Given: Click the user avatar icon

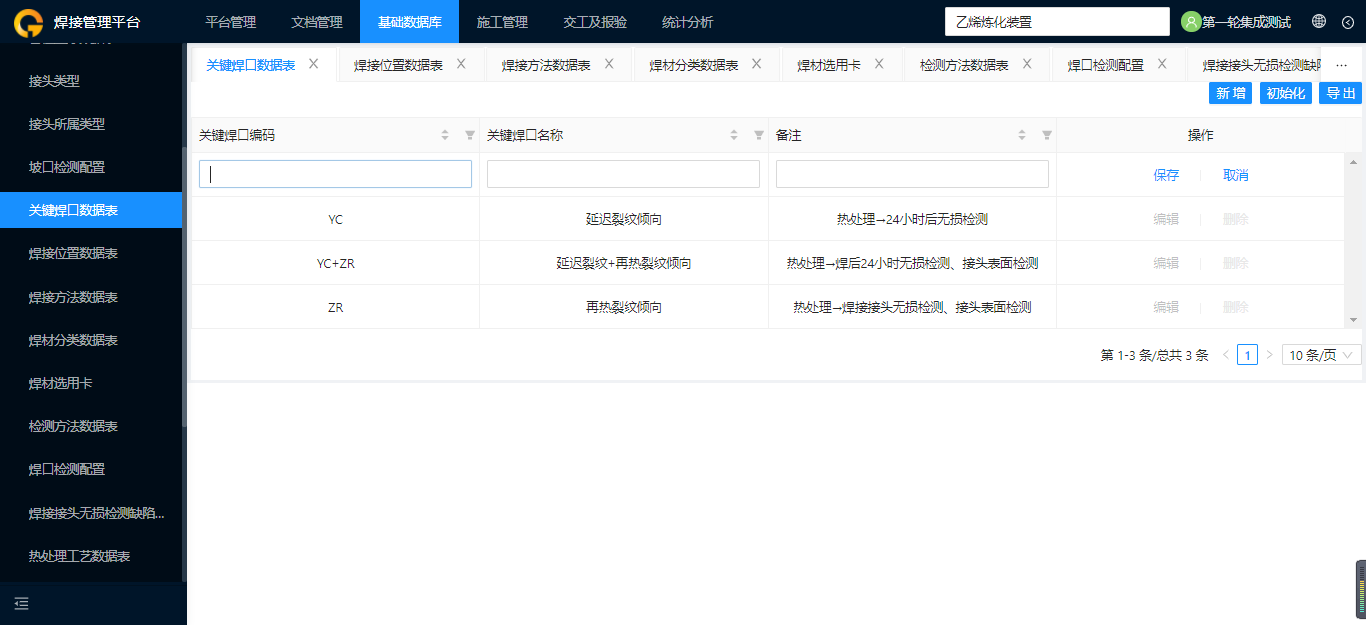Looking at the screenshot, I should pos(1191,22).
